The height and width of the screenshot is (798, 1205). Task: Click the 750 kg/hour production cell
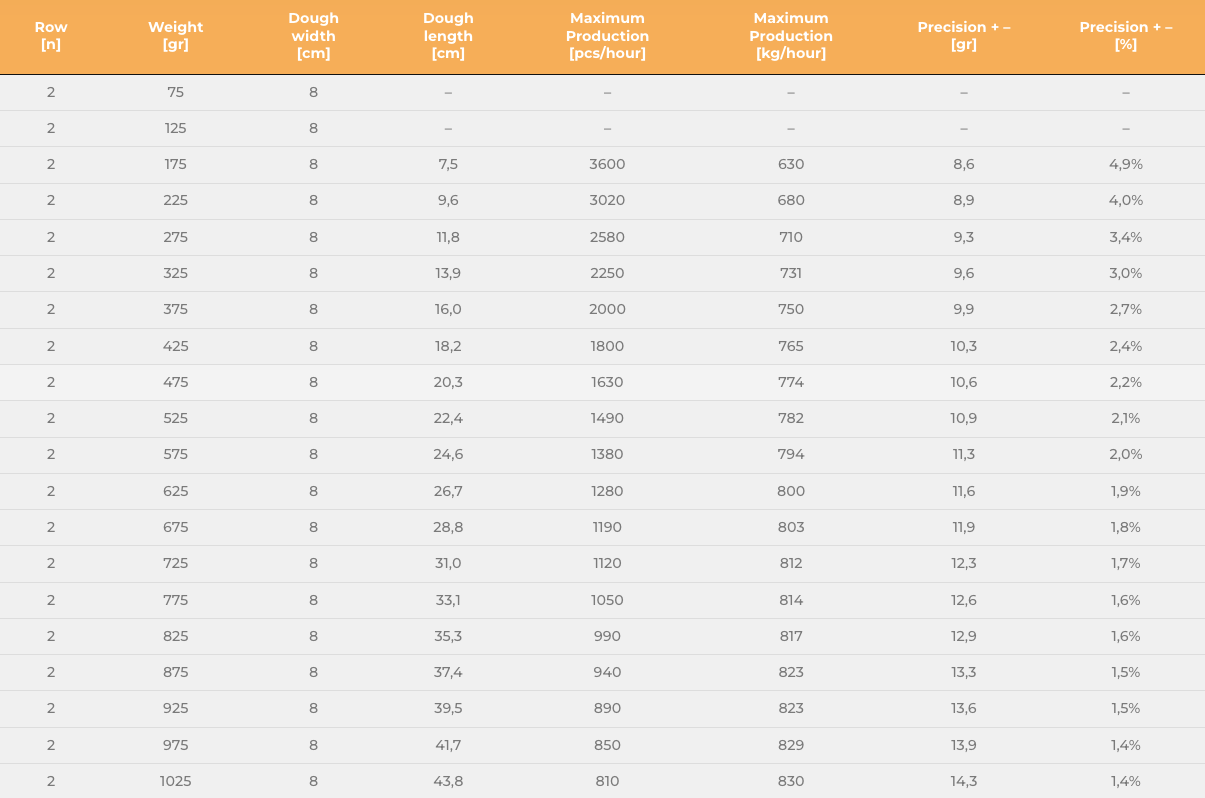pyautogui.click(x=791, y=309)
